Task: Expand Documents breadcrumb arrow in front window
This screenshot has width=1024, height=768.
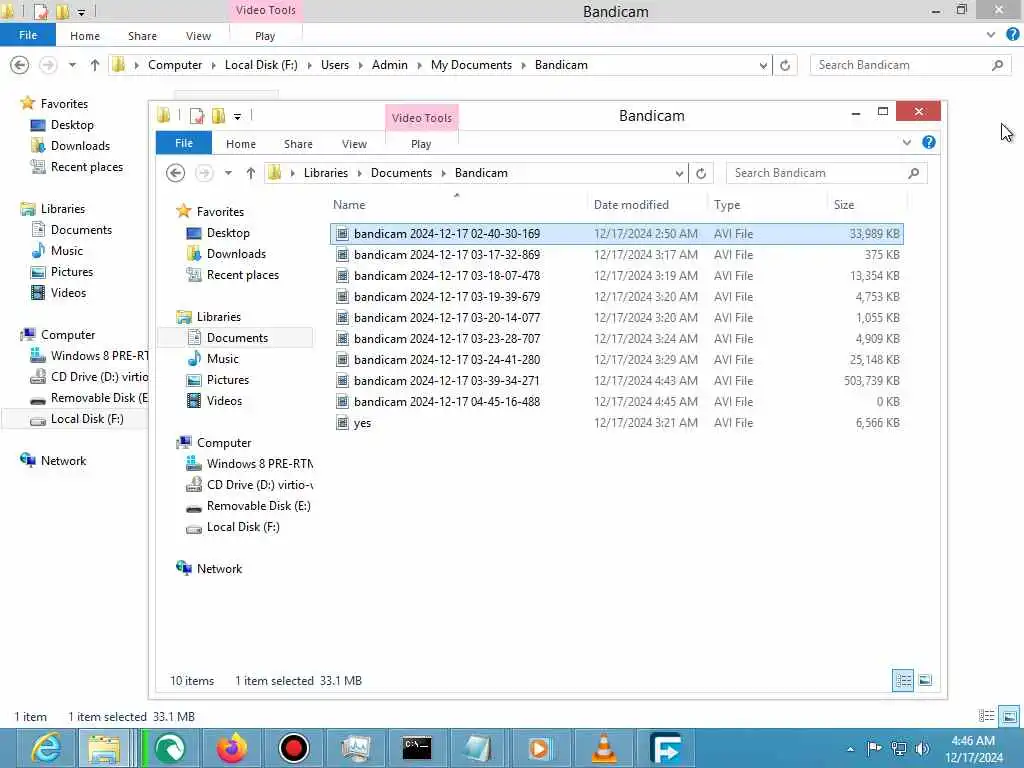Action: [x=444, y=173]
